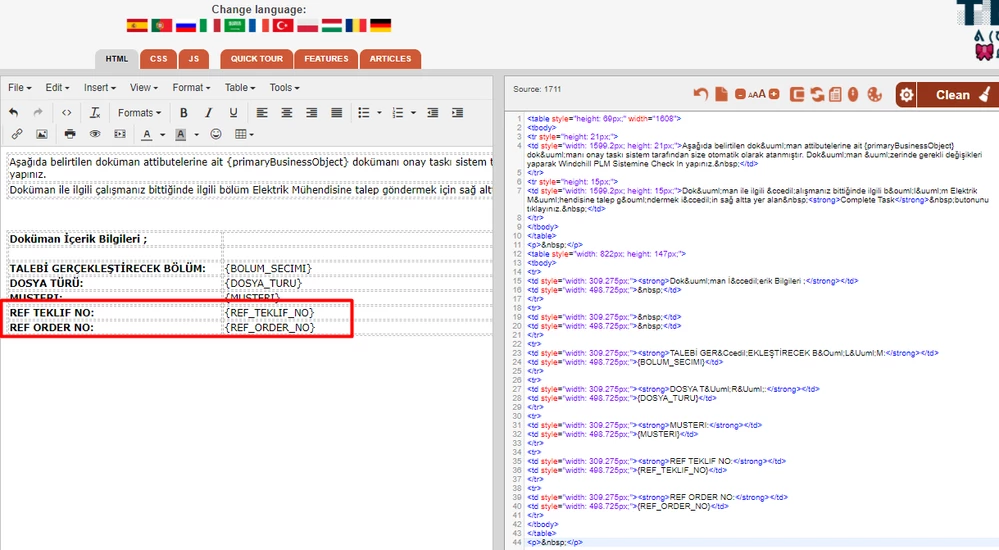Click the DOSYA TÜRÜ: label cell

[x=47, y=283]
